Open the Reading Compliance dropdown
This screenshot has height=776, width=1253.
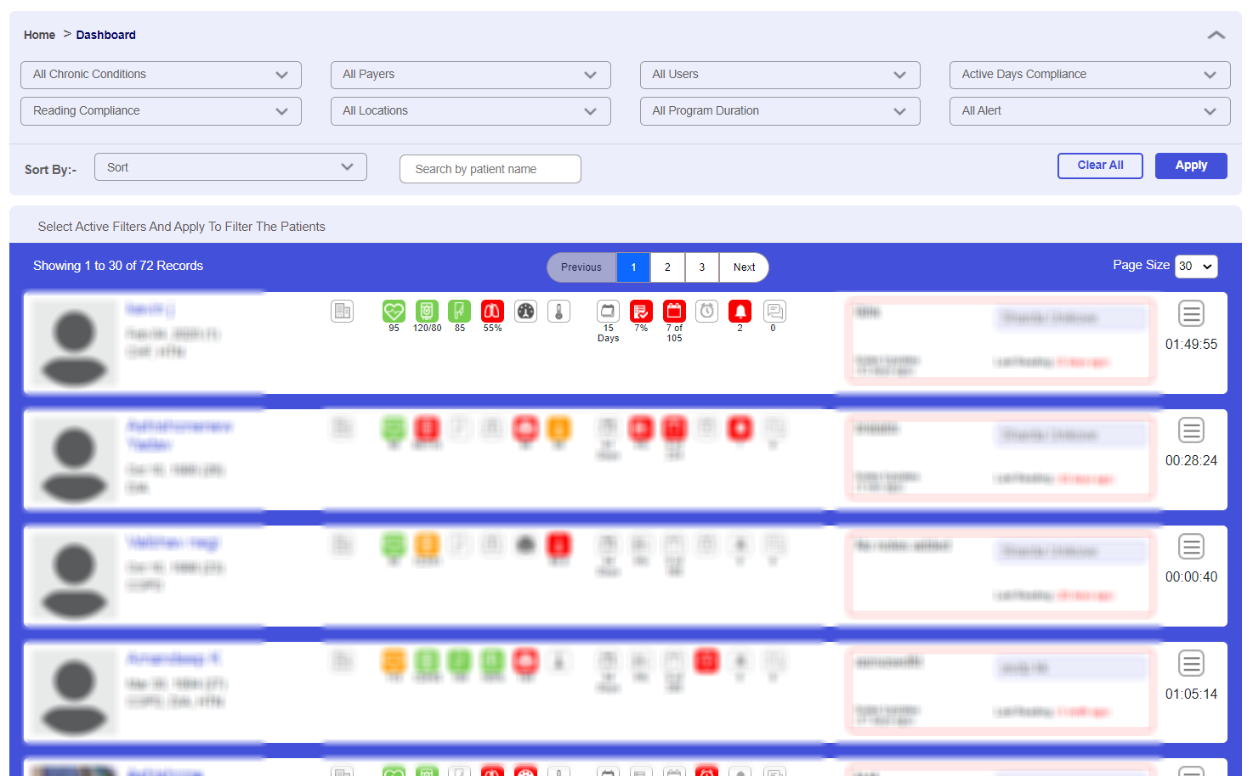pos(161,111)
